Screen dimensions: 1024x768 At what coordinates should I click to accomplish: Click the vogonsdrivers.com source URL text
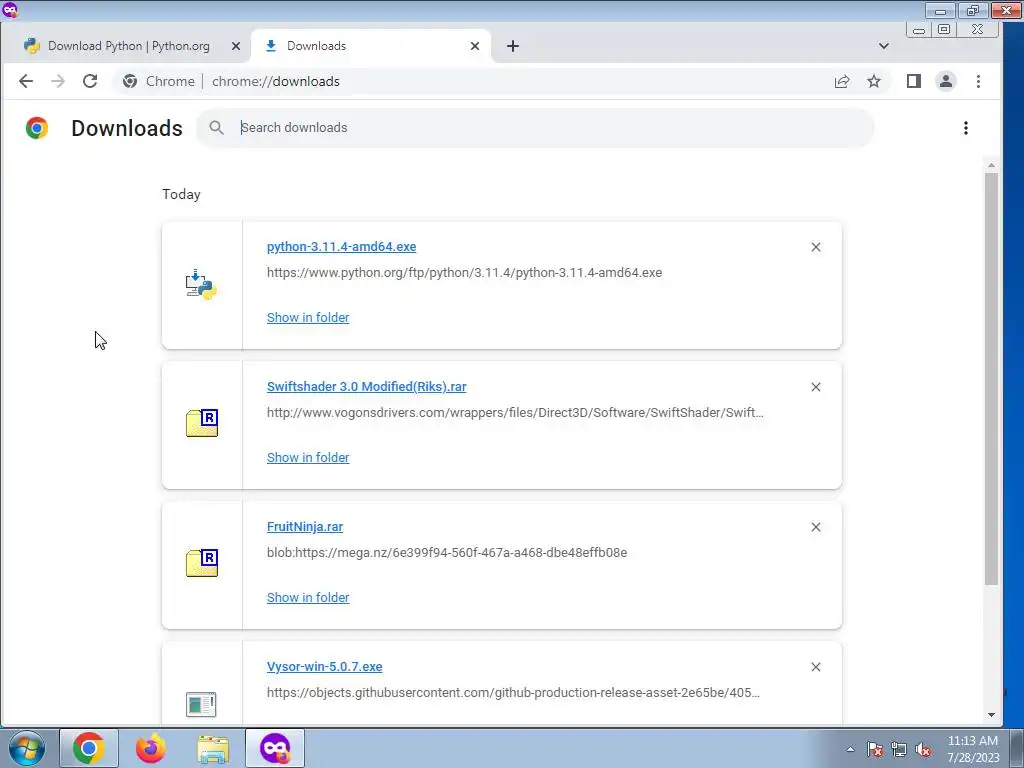point(515,413)
